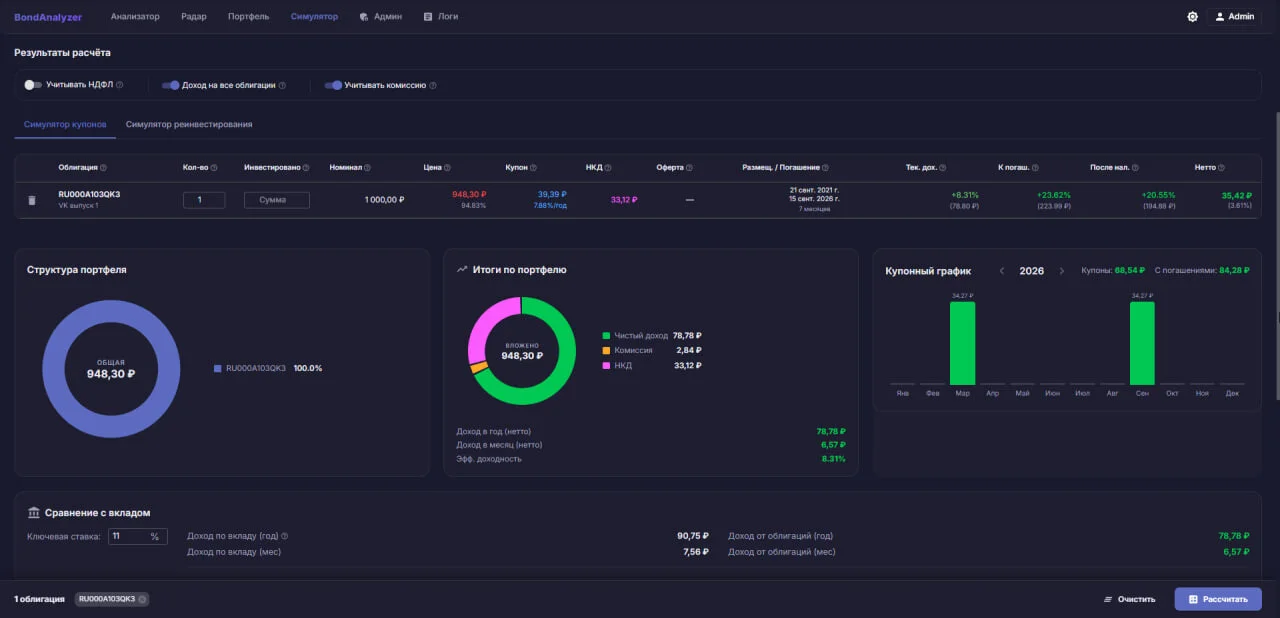Disable the Доход на все облигации switch
The image size is (1280, 618).
(x=170, y=85)
